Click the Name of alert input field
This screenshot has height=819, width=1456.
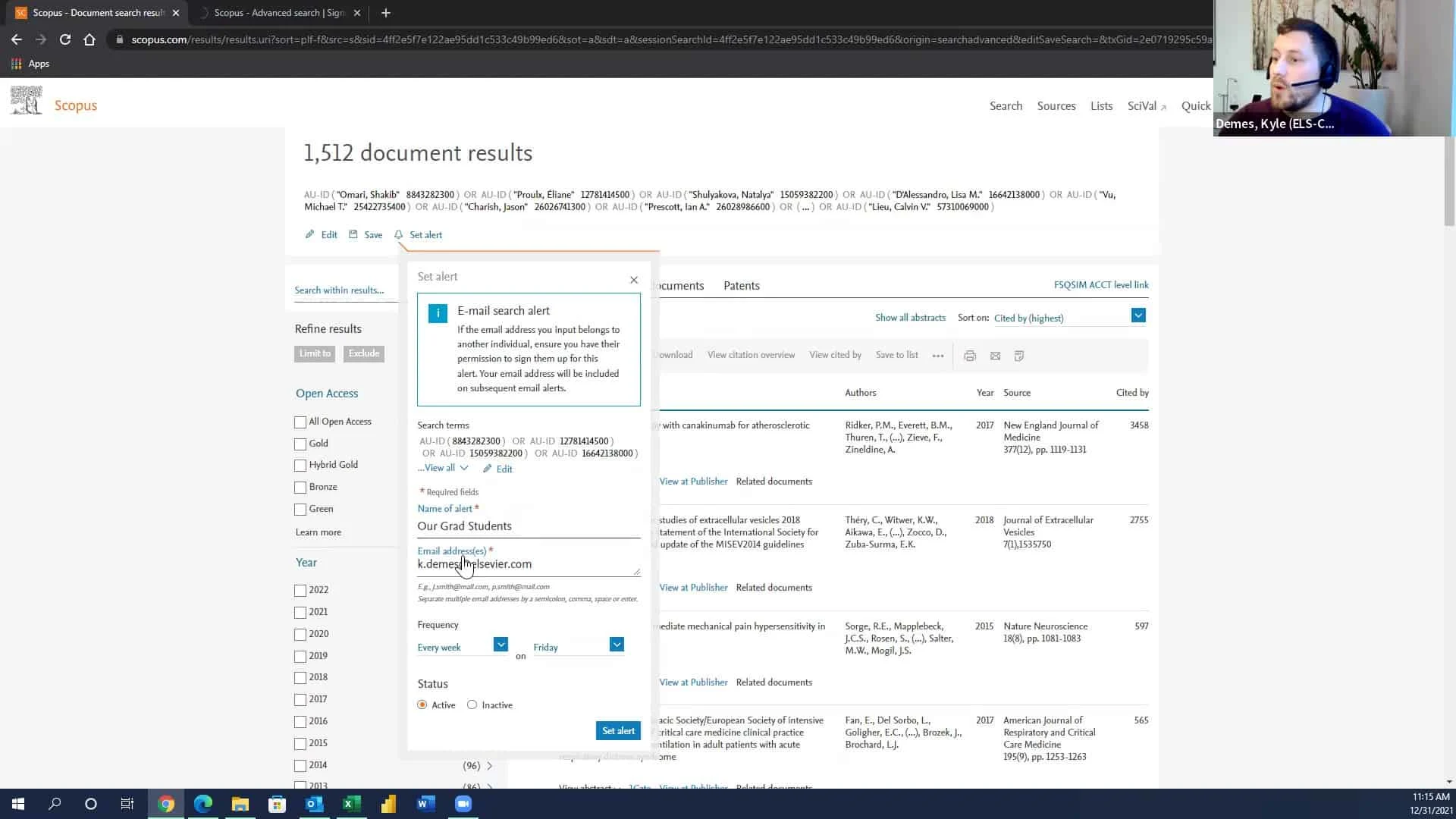click(x=528, y=526)
